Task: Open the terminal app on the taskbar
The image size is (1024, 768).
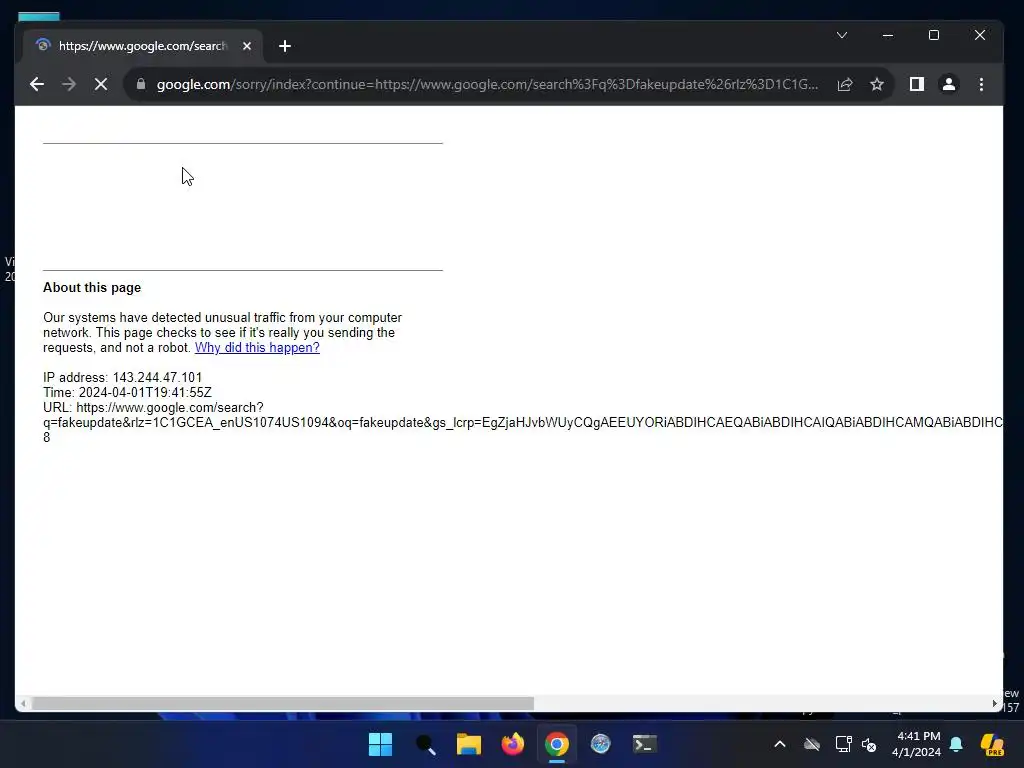Action: click(645, 744)
